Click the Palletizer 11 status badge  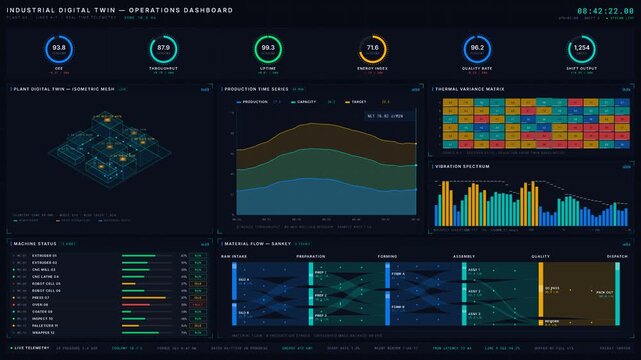[x=198, y=326]
